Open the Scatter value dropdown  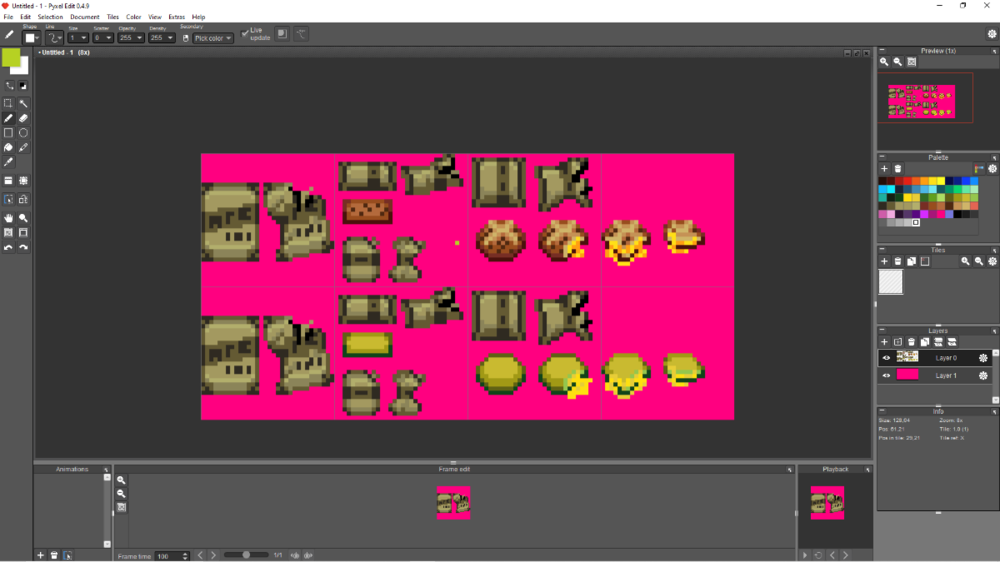(103, 38)
